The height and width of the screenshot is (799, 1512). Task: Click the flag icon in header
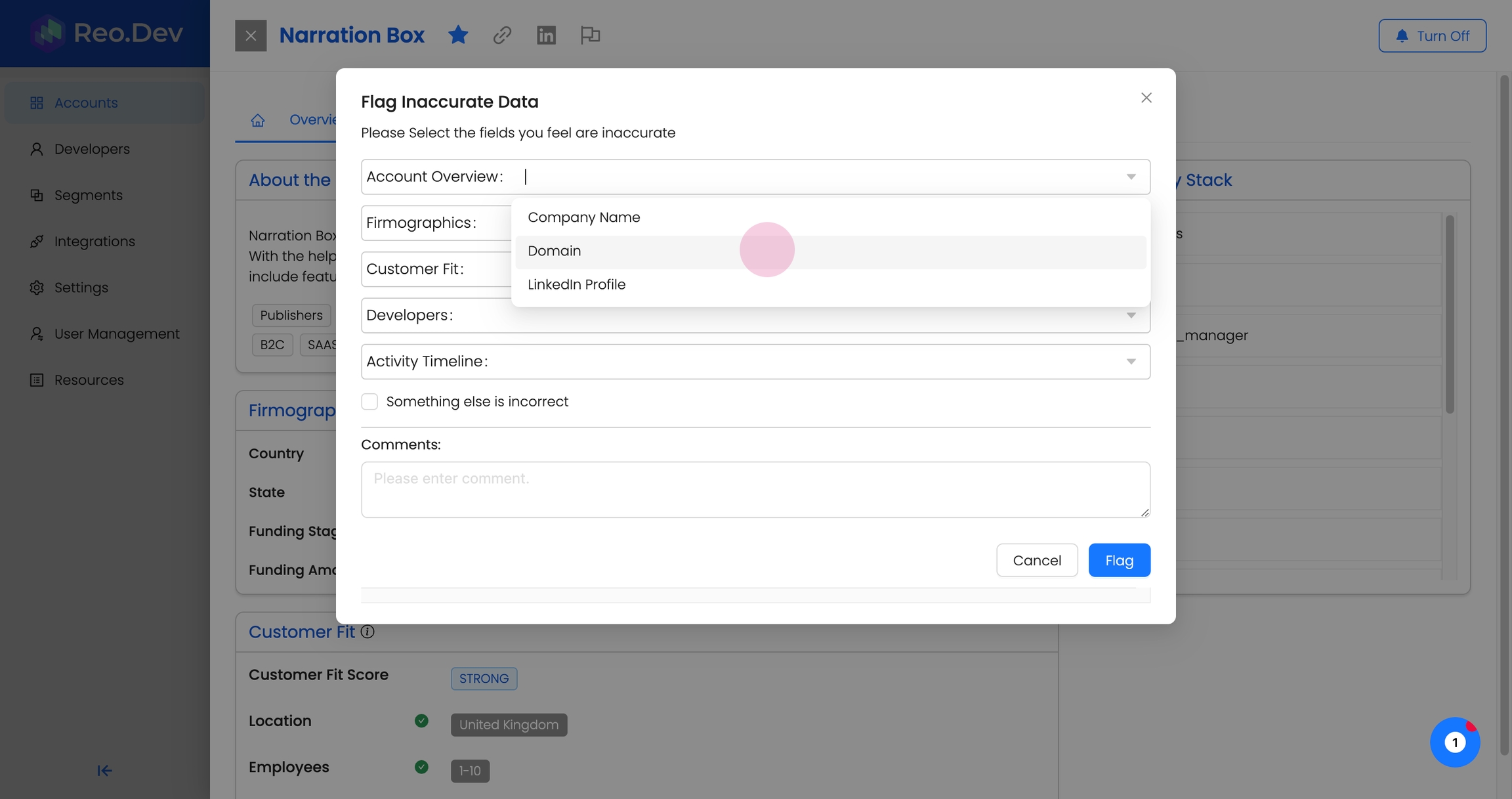[590, 35]
